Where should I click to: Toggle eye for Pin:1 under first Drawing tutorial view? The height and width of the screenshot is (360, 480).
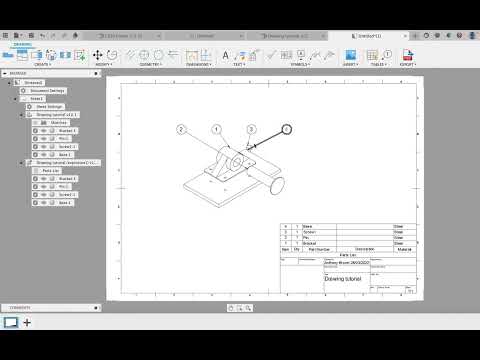click(44, 139)
